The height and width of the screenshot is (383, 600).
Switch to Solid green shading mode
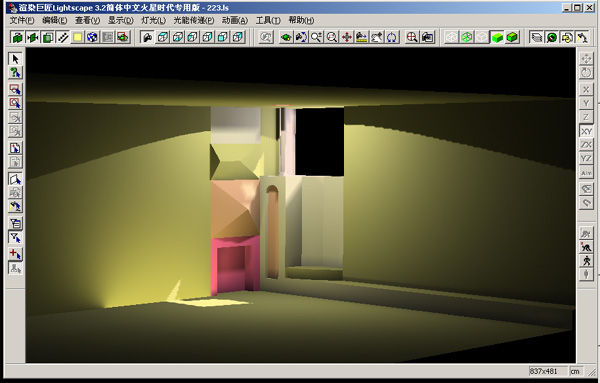pyautogui.click(x=497, y=37)
